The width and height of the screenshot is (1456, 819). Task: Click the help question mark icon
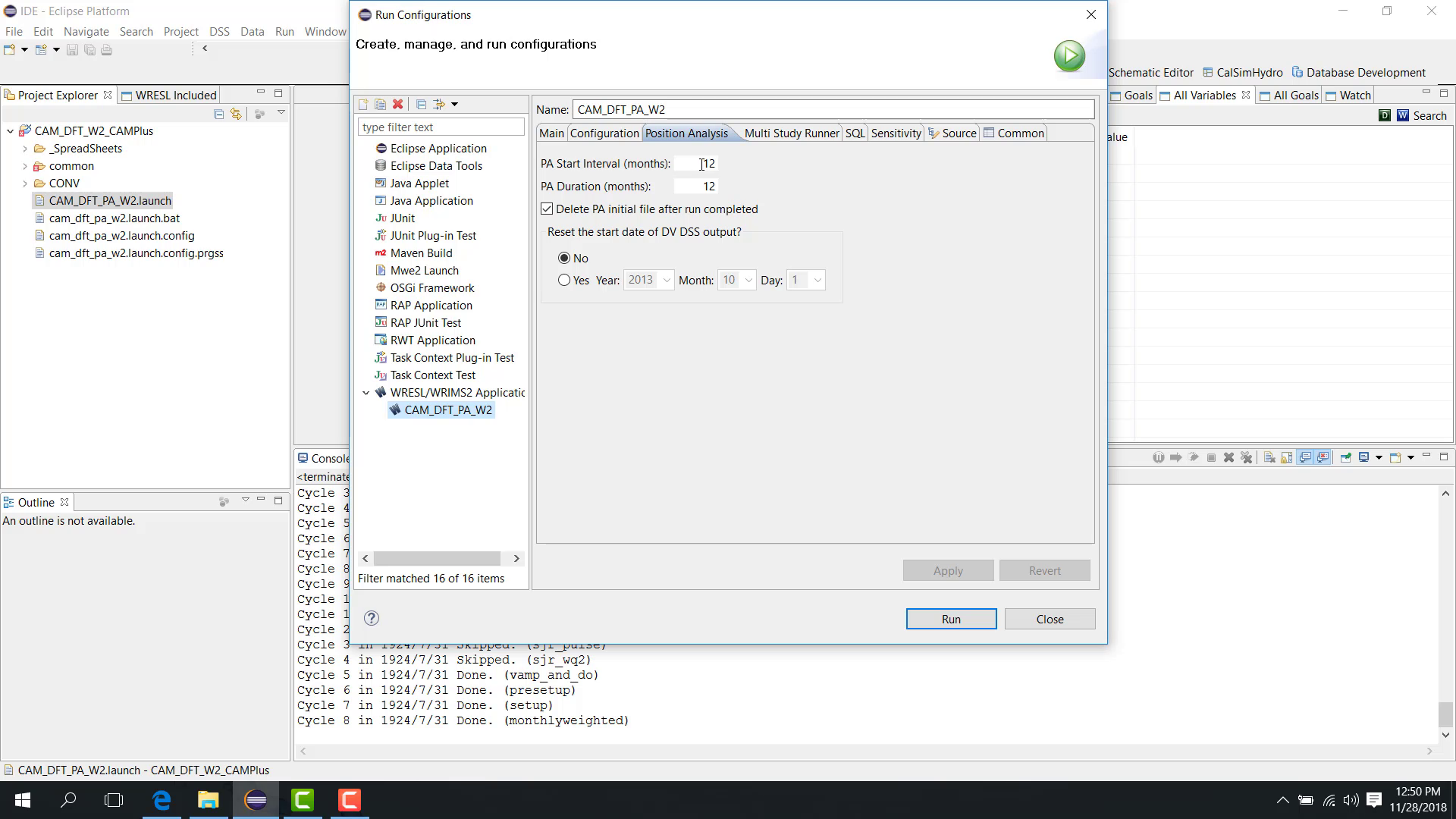point(372,618)
